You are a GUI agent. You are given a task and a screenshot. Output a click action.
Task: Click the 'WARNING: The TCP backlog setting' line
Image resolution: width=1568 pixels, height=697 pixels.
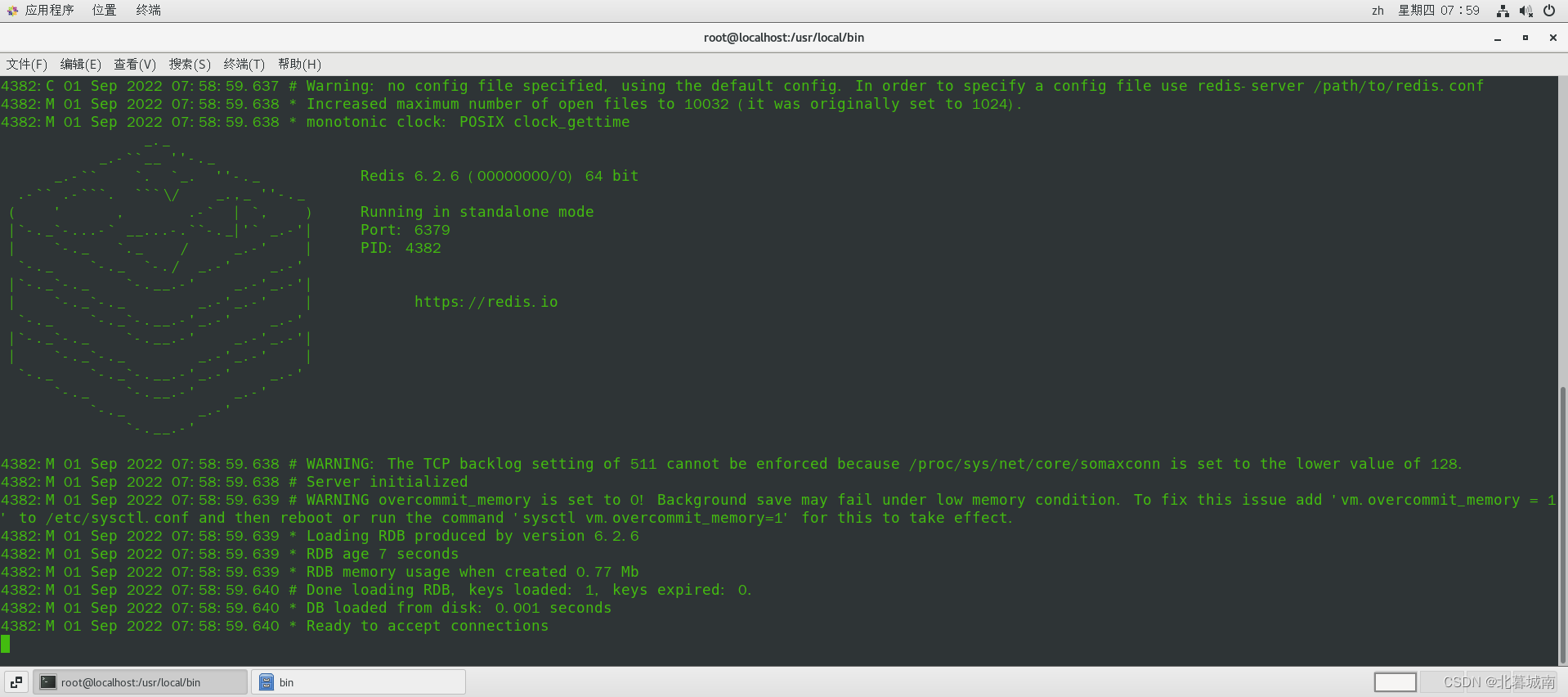(x=731, y=464)
